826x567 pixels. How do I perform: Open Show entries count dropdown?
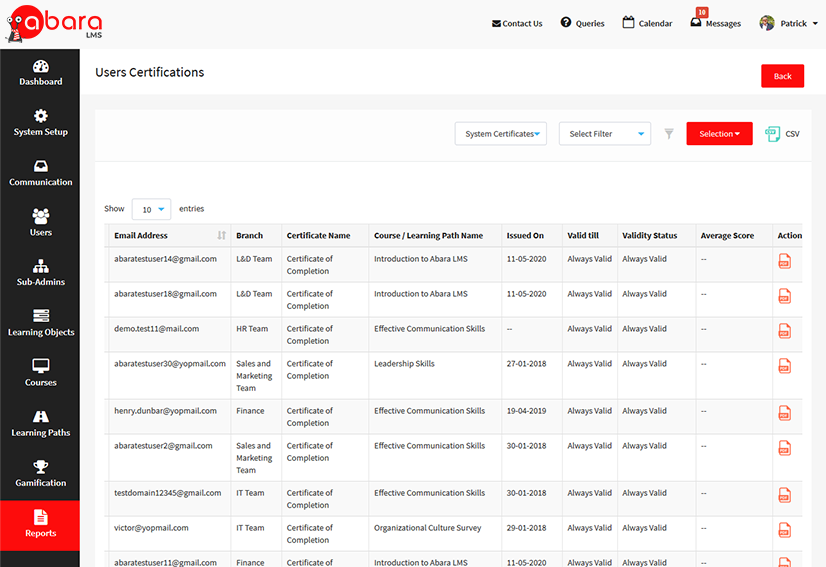pyautogui.click(x=151, y=209)
